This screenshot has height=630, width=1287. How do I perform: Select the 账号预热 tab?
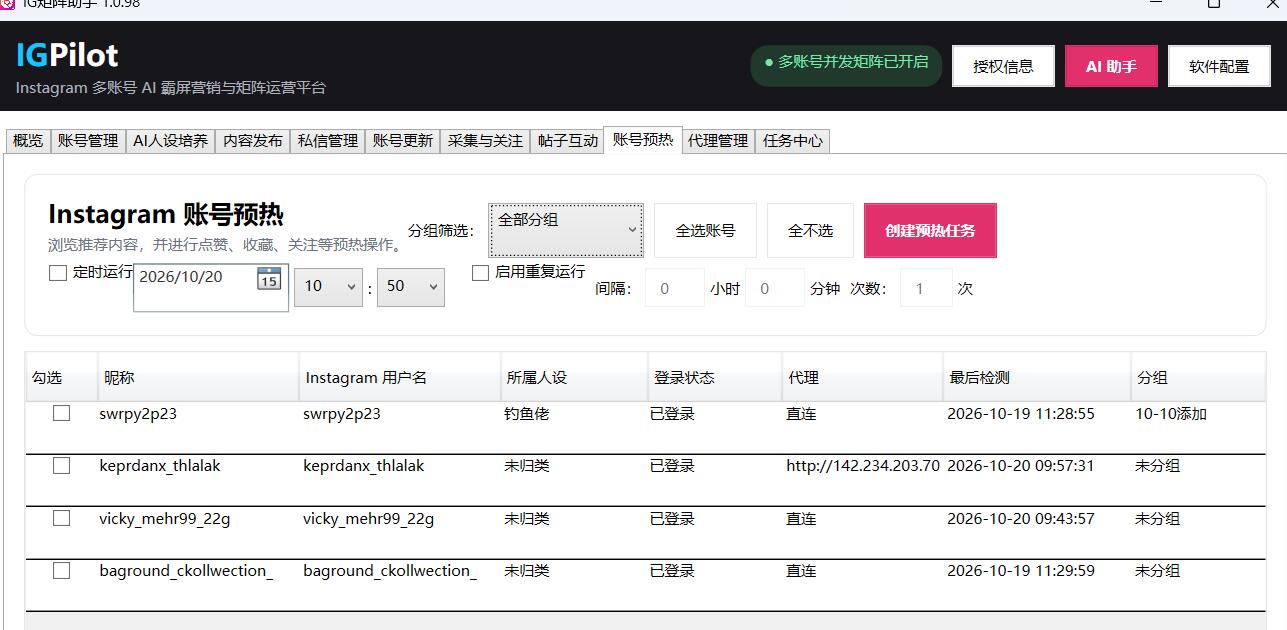pyautogui.click(x=643, y=139)
